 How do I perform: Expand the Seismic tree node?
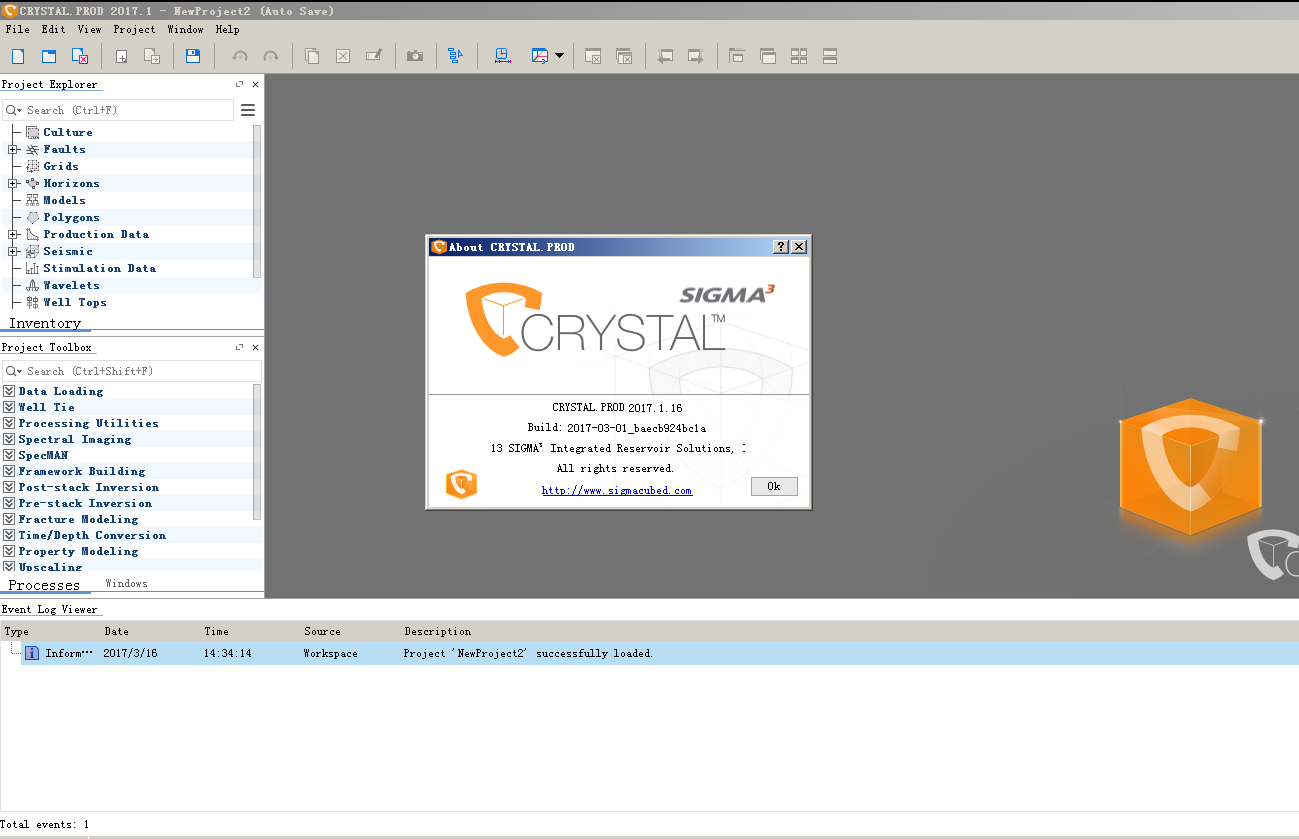pos(13,251)
